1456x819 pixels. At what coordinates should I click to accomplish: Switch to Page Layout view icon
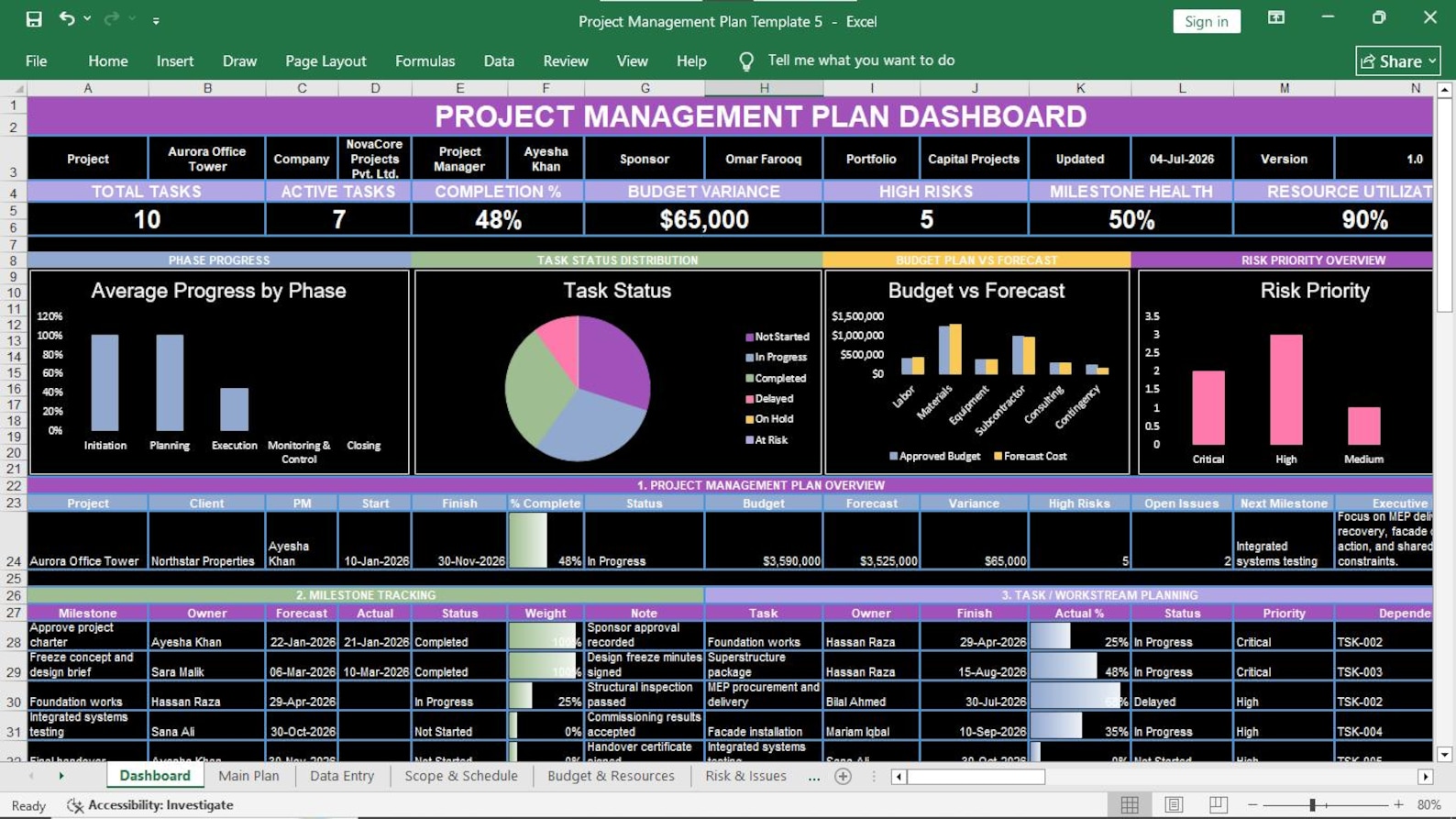(1174, 805)
